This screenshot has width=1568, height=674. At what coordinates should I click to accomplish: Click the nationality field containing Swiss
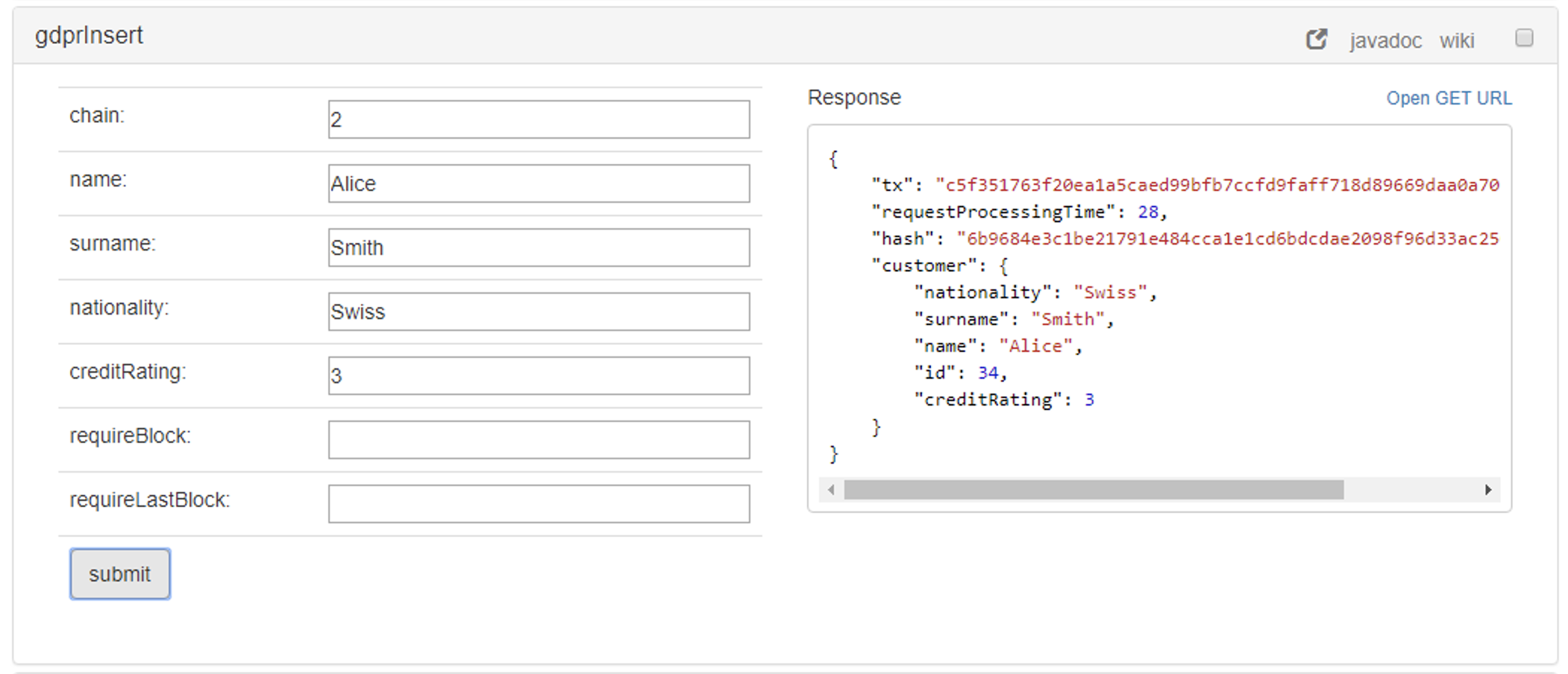(x=539, y=312)
